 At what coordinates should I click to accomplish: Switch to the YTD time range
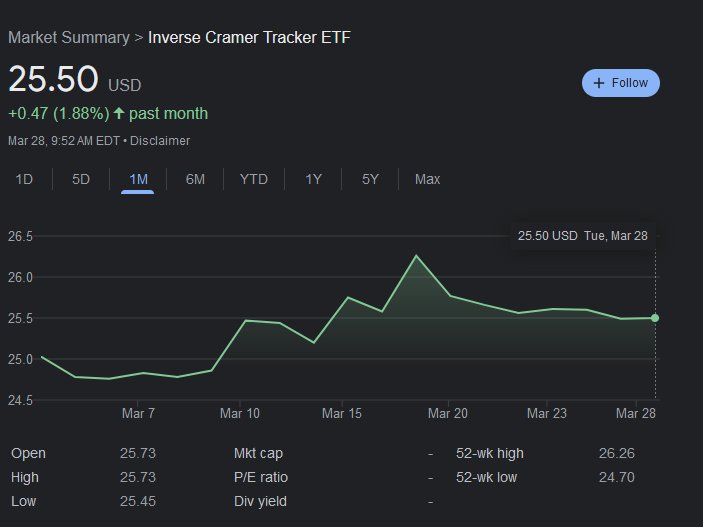click(254, 179)
